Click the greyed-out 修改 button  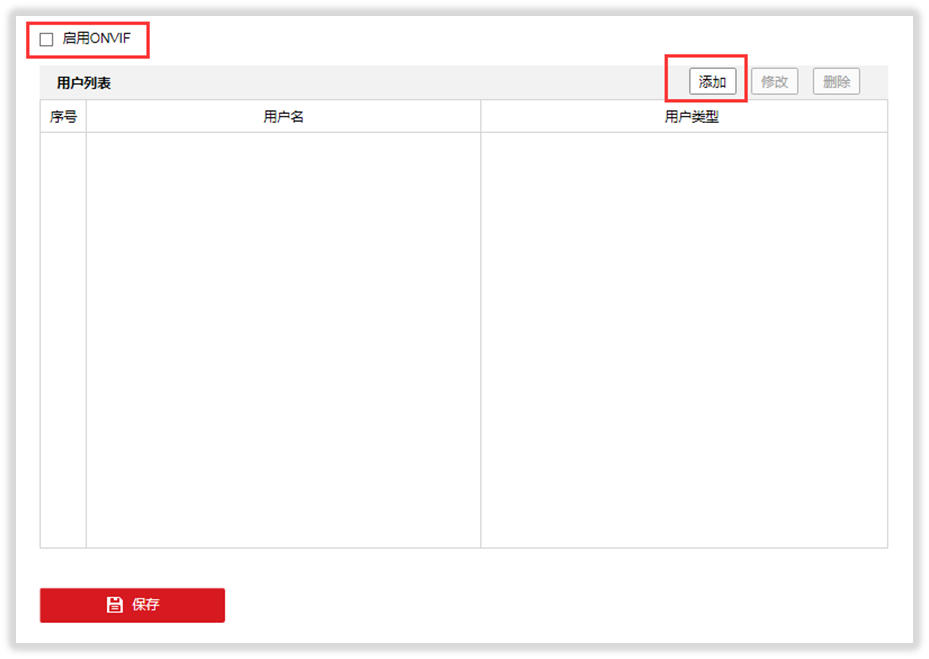tap(774, 82)
